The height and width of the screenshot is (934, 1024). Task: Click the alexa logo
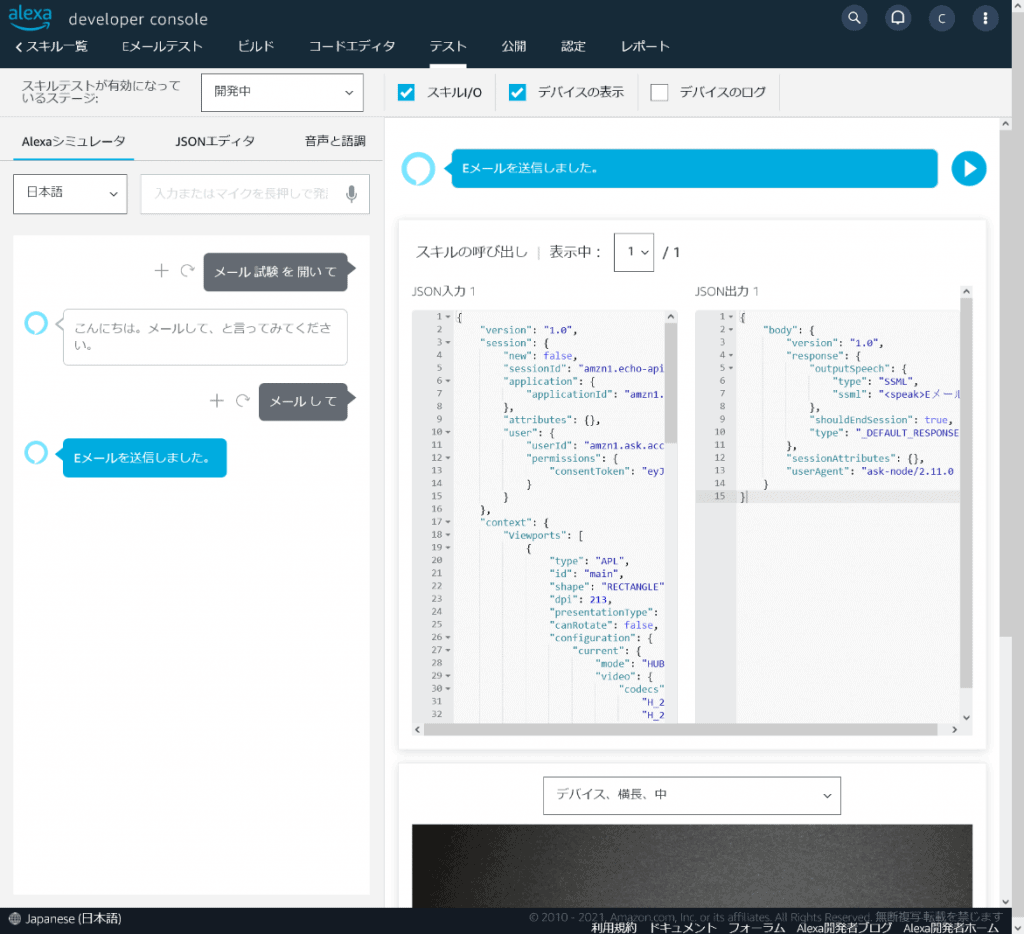pos(30,17)
